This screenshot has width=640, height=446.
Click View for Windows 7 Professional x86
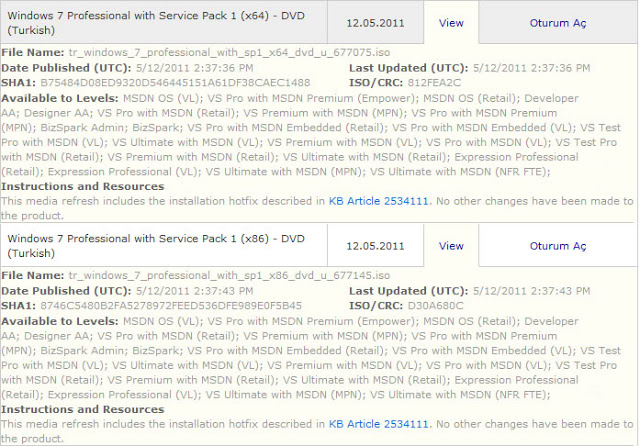(x=451, y=245)
